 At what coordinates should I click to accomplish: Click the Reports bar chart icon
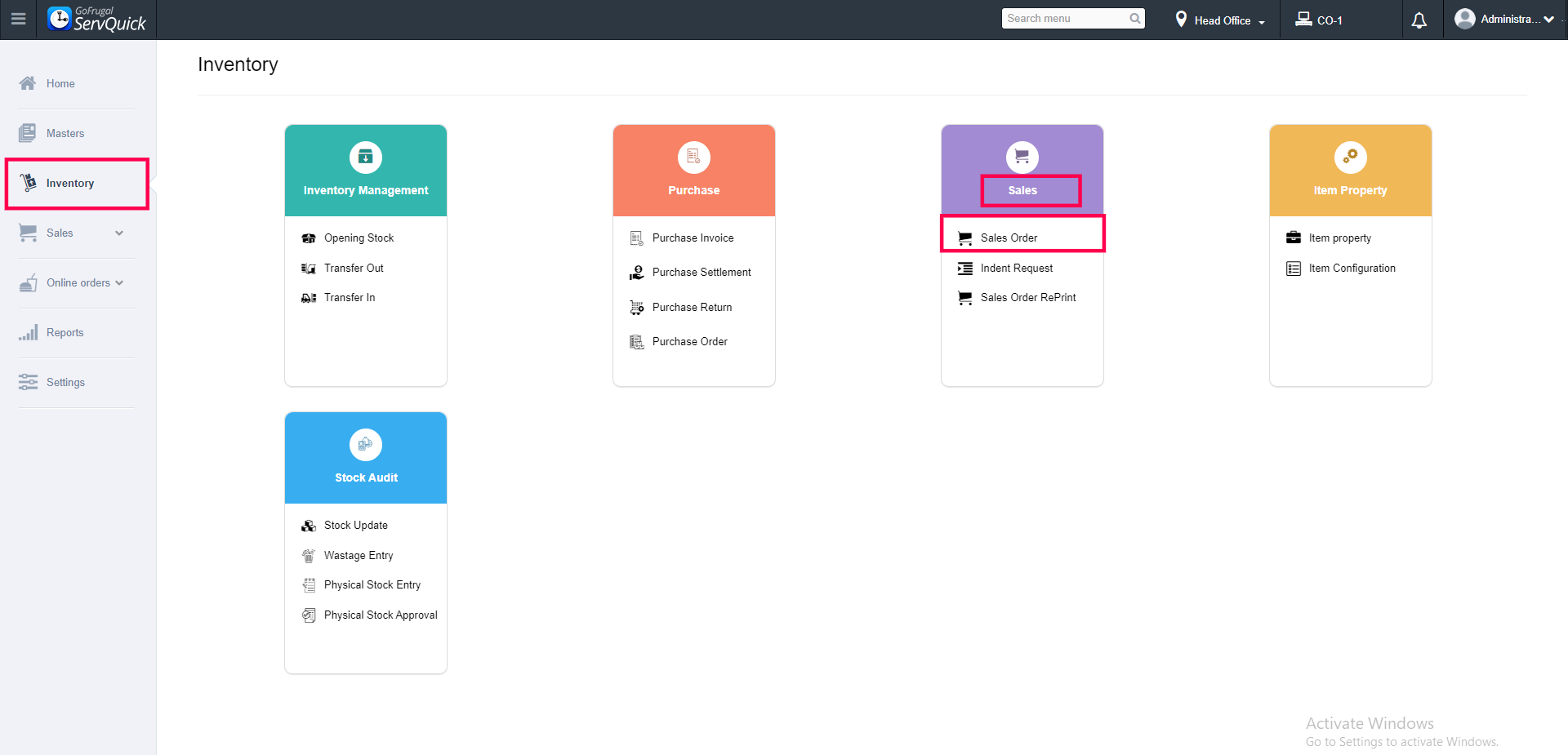coord(28,332)
